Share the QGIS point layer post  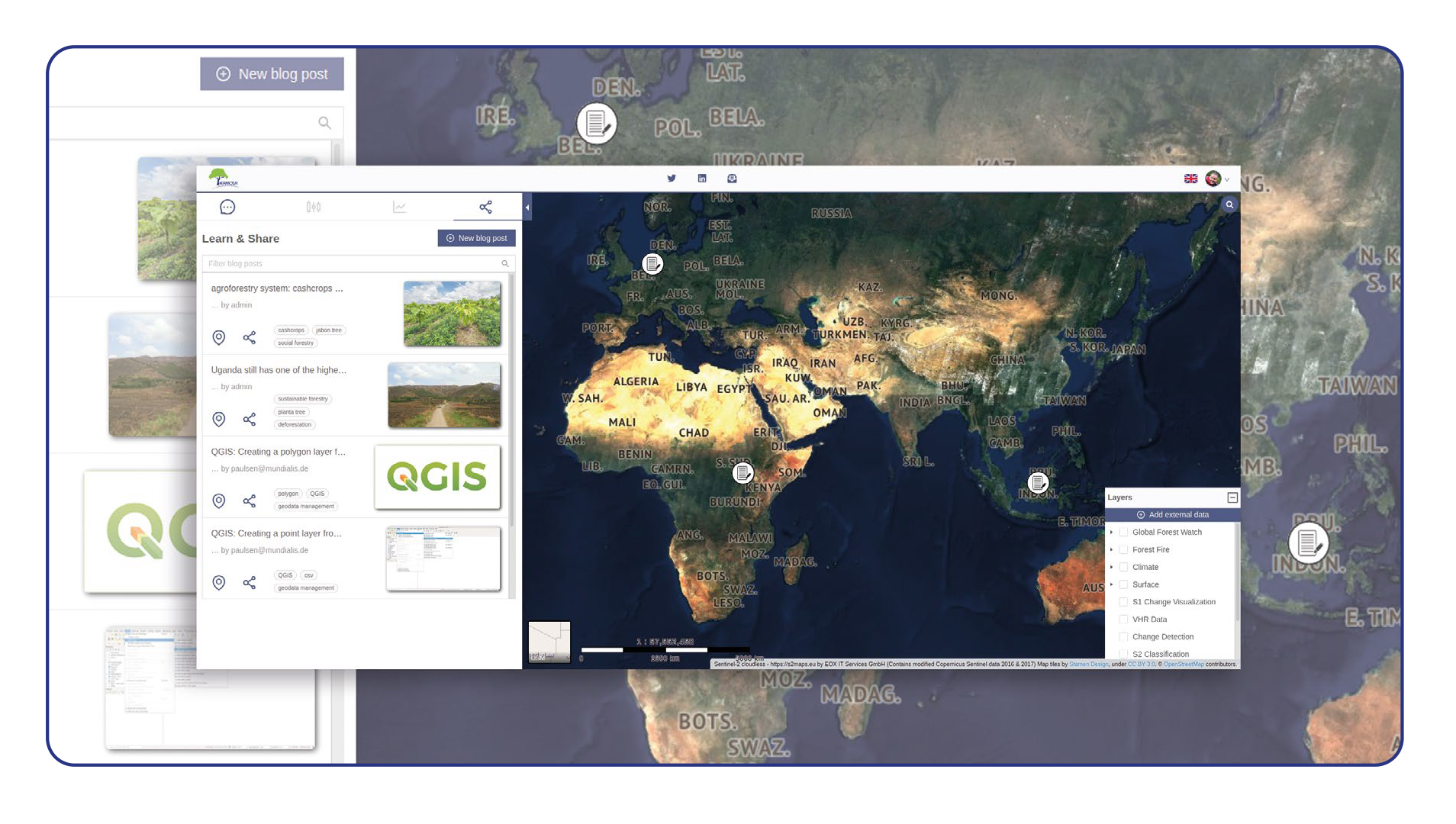(x=249, y=582)
